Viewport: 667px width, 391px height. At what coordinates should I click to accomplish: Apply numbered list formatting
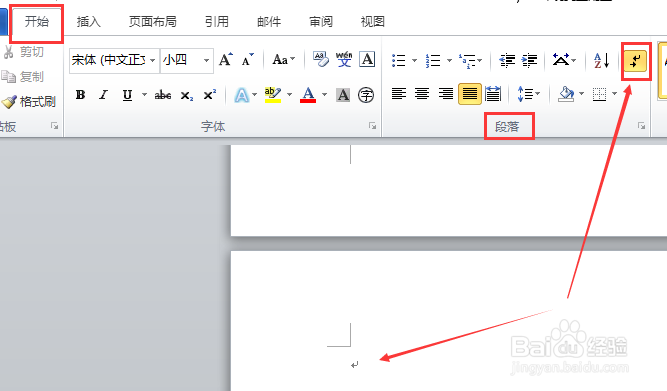[433, 60]
